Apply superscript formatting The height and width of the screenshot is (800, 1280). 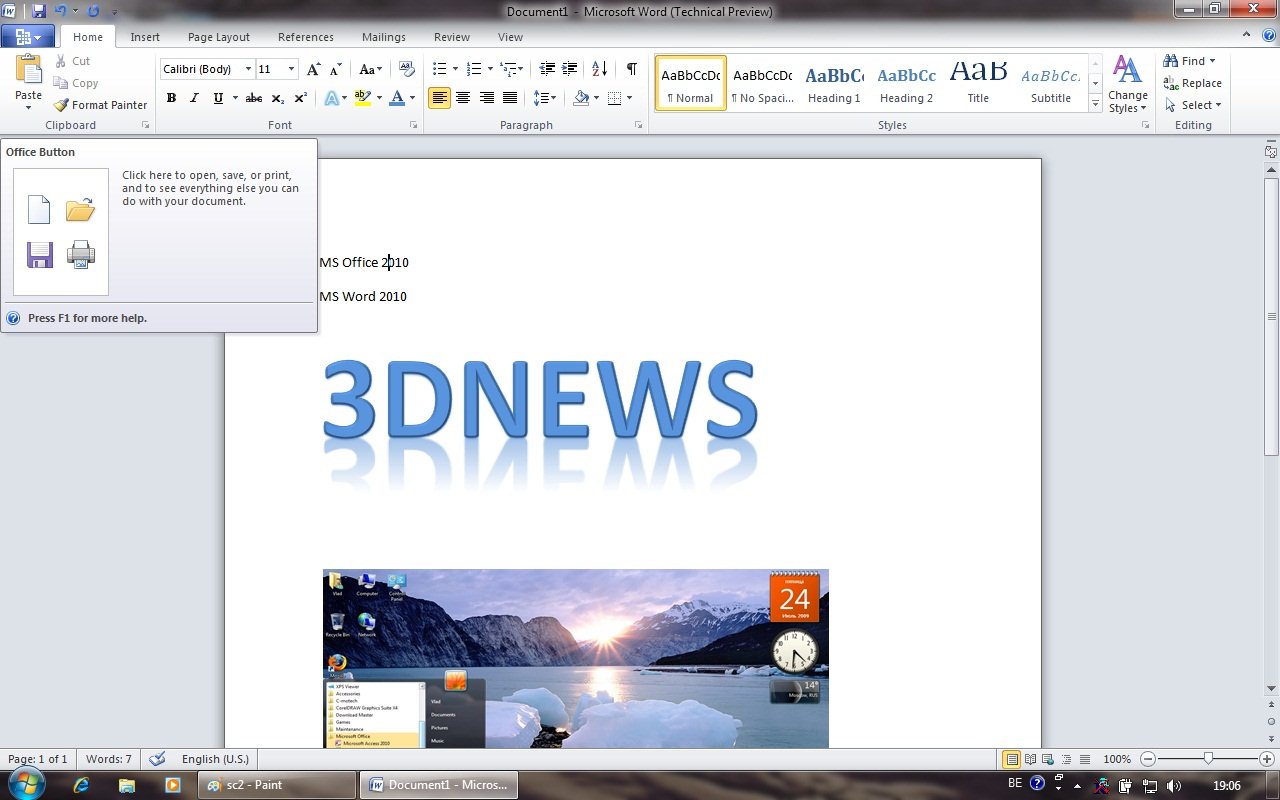tap(300, 98)
